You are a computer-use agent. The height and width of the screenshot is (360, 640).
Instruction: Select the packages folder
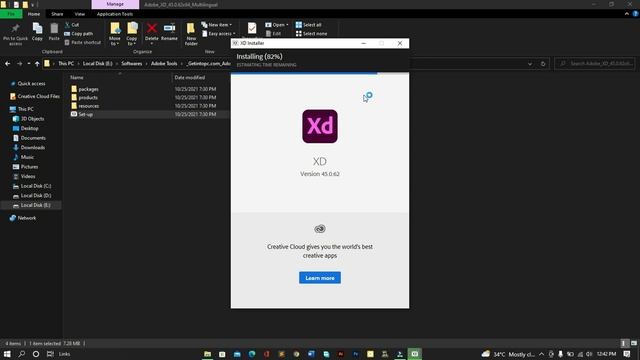pos(88,89)
